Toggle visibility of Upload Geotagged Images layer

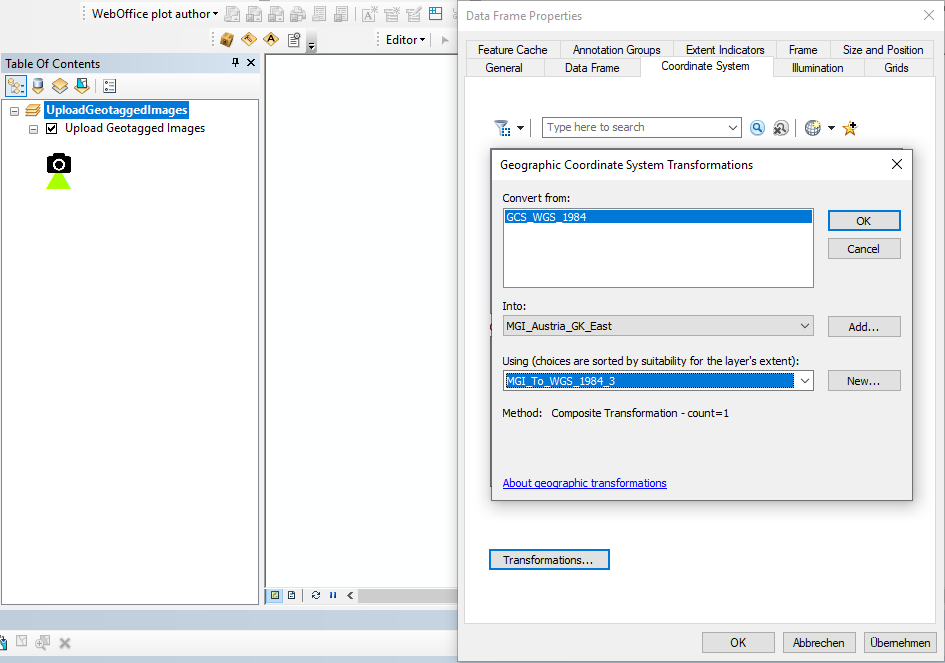[x=51, y=128]
